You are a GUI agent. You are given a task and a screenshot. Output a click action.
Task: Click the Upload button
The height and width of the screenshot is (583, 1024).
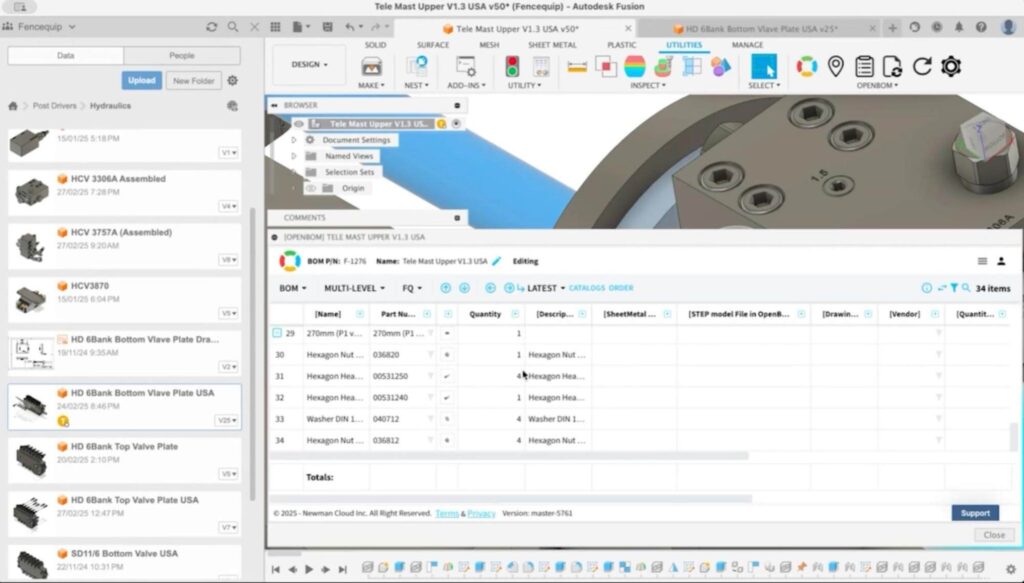[141, 80]
